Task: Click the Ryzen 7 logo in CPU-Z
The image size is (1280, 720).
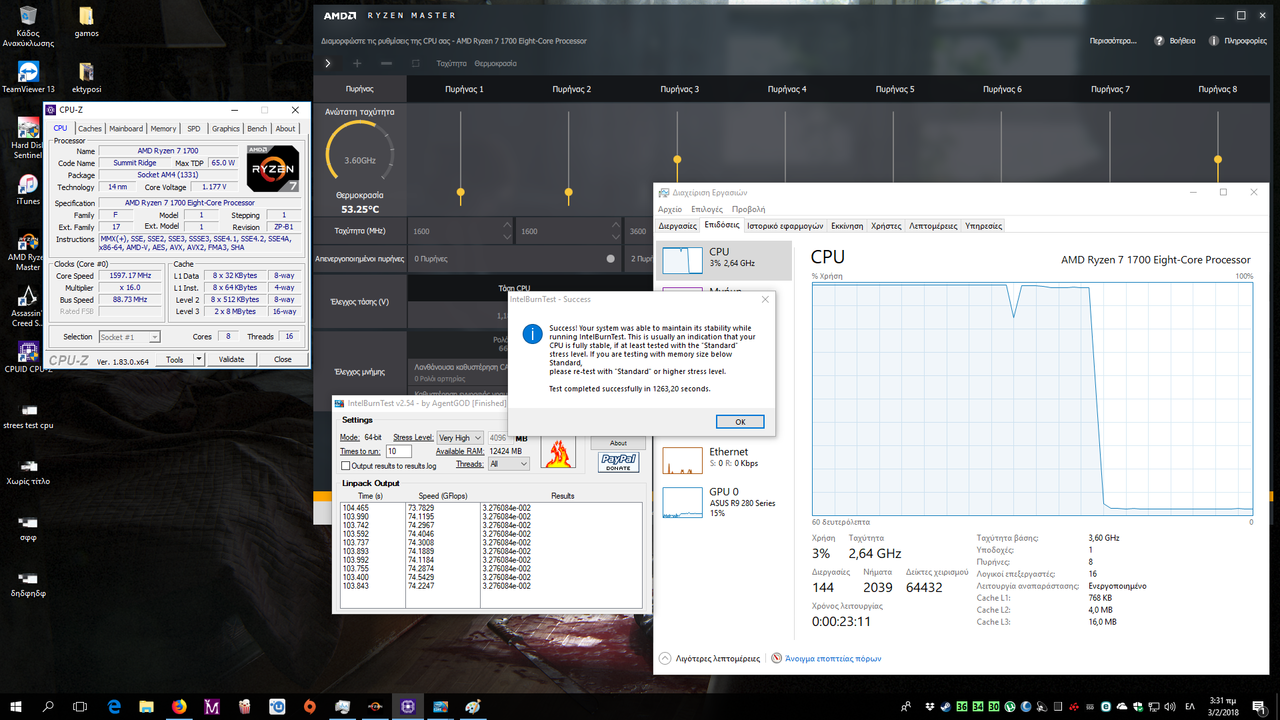Action: click(x=273, y=169)
